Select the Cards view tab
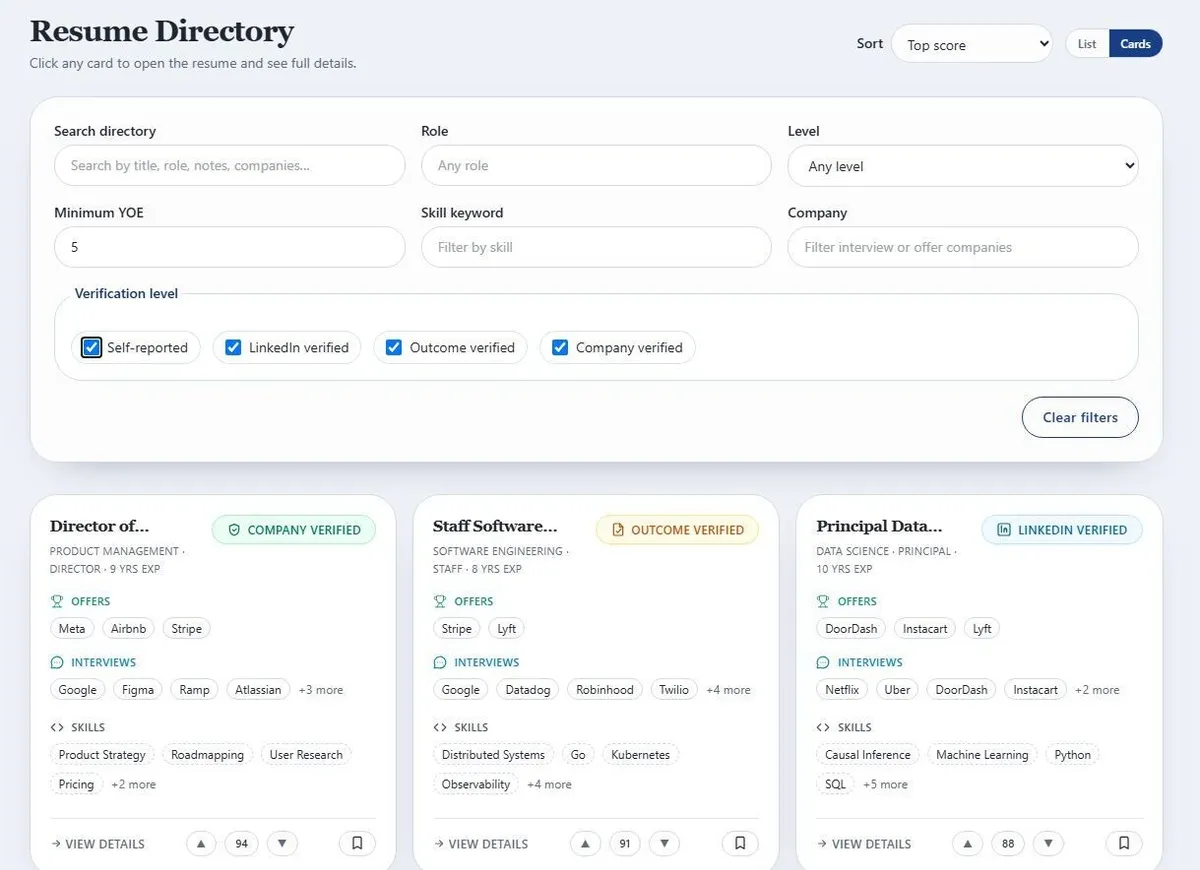This screenshot has height=870, width=1200. pos(1135,44)
